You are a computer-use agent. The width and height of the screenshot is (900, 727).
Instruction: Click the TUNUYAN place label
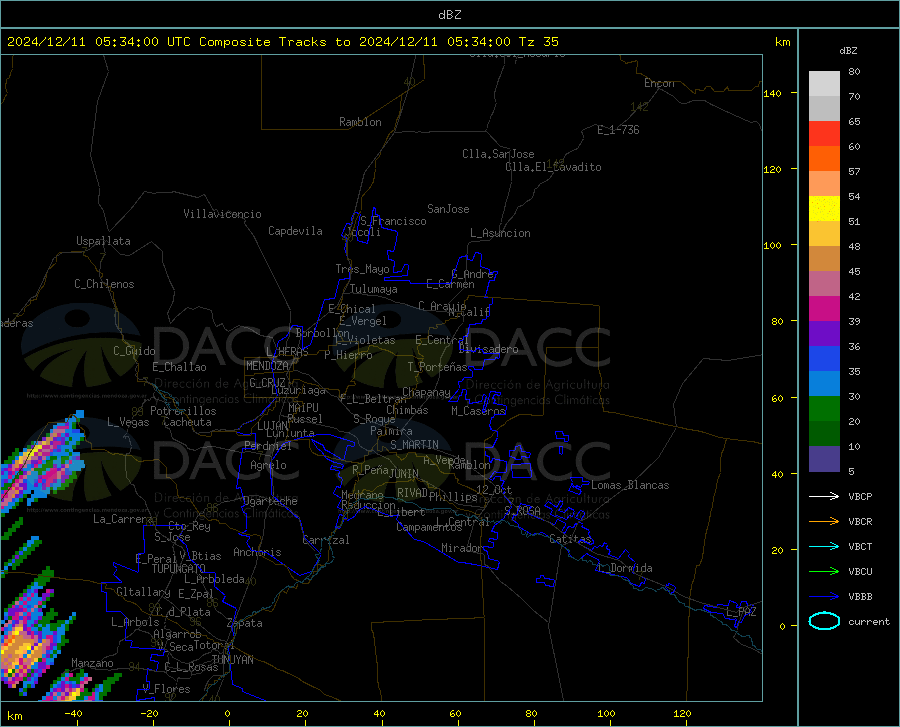[232, 660]
